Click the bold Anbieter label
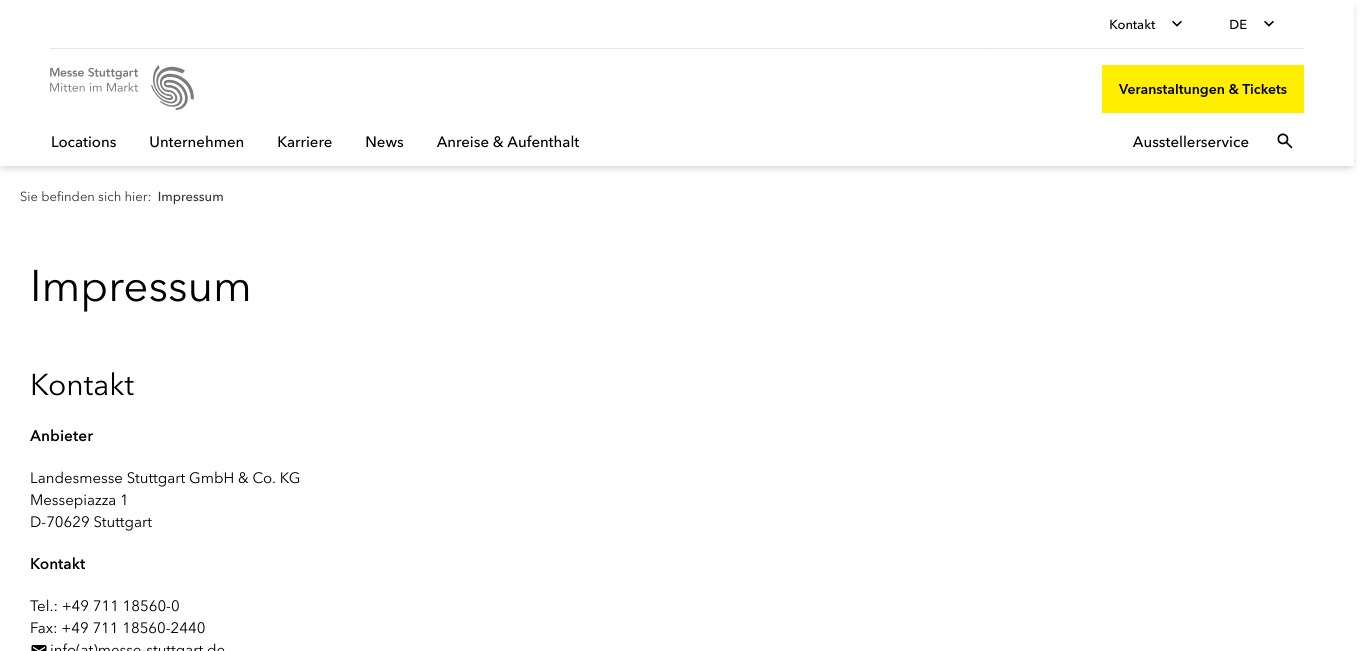 tap(62, 436)
